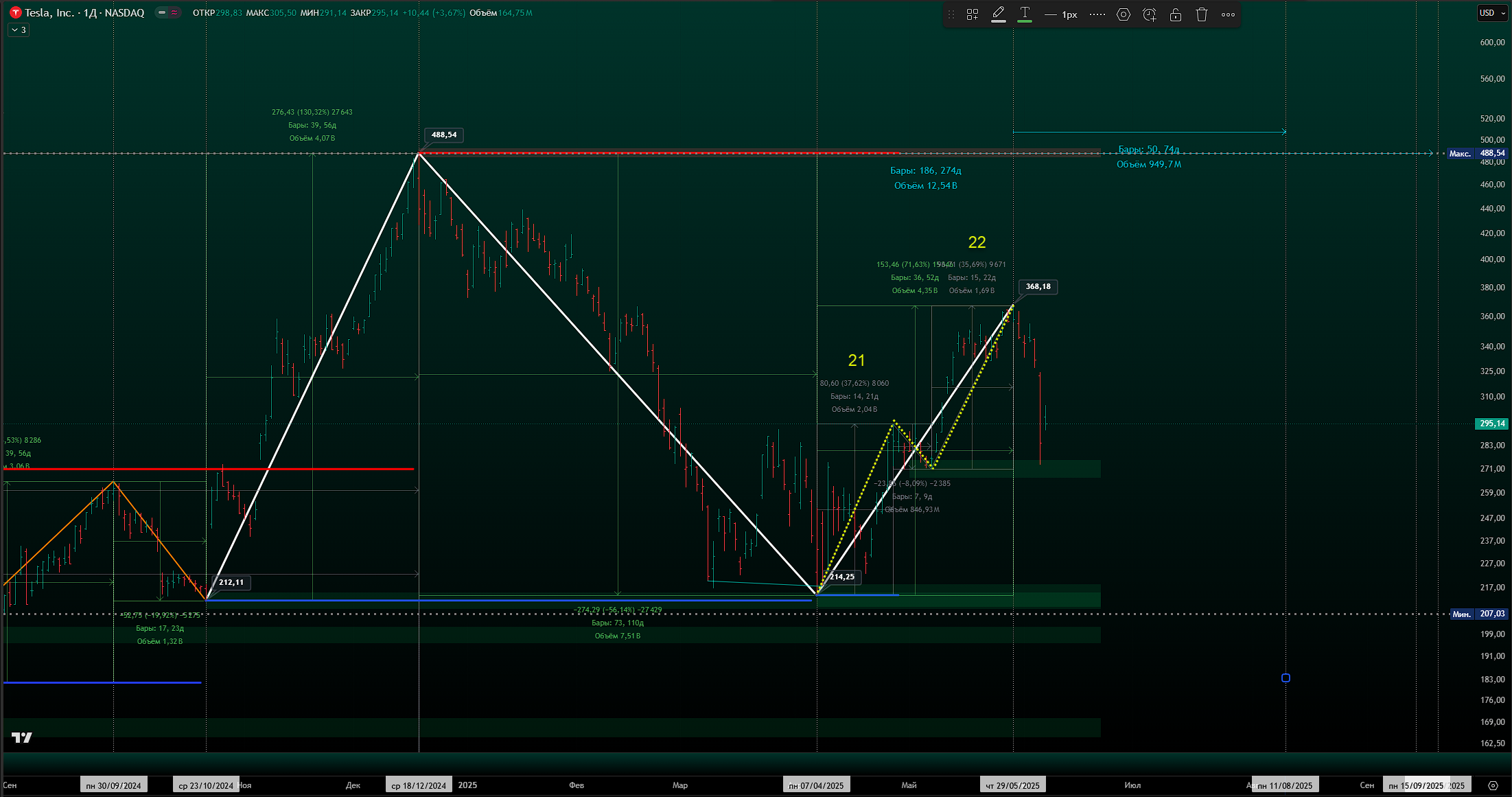Toggle the pink approximate data indicator
This screenshot has height=797, width=1512.
[x=174, y=13]
